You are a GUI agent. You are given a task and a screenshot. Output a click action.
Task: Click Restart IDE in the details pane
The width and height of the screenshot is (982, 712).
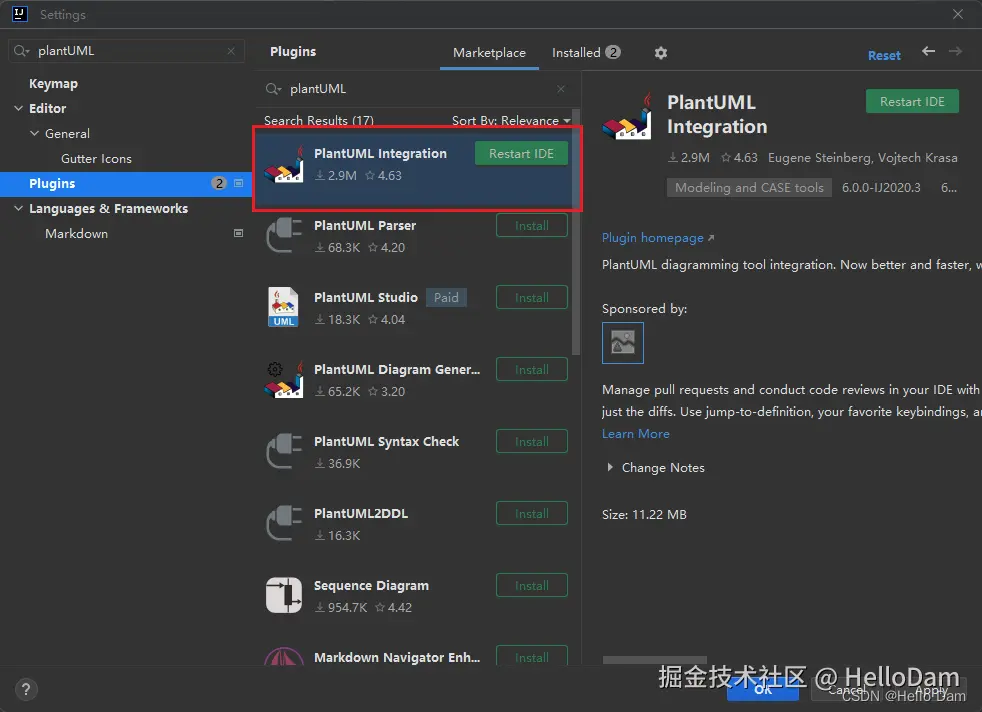(x=912, y=101)
